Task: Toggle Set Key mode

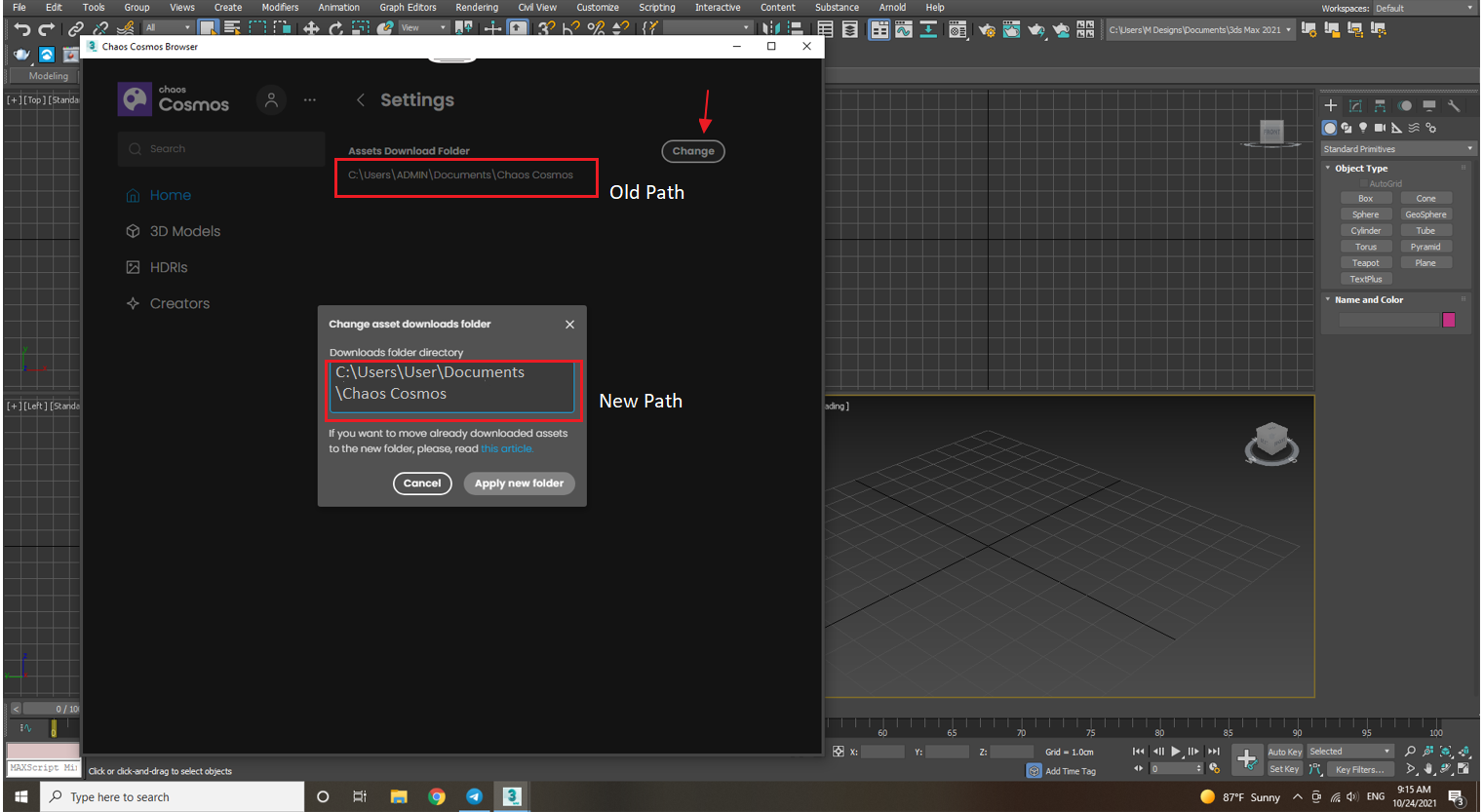Action: pos(1284,768)
